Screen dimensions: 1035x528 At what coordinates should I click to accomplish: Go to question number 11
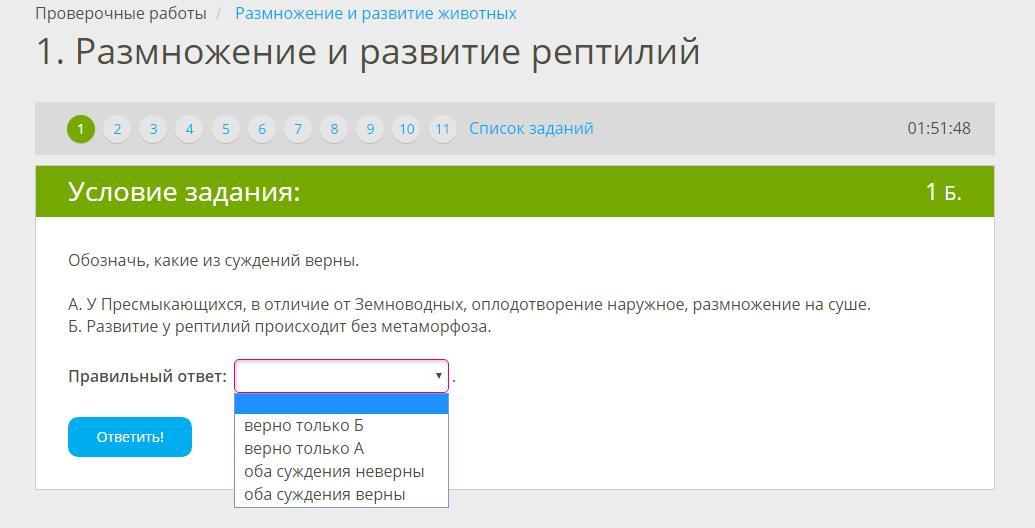[442, 129]
